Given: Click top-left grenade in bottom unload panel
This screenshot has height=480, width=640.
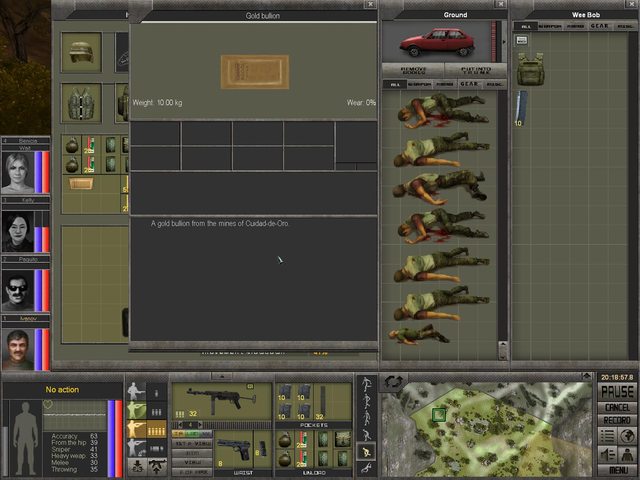Looking at the screenshot, I should pos(284,440).
